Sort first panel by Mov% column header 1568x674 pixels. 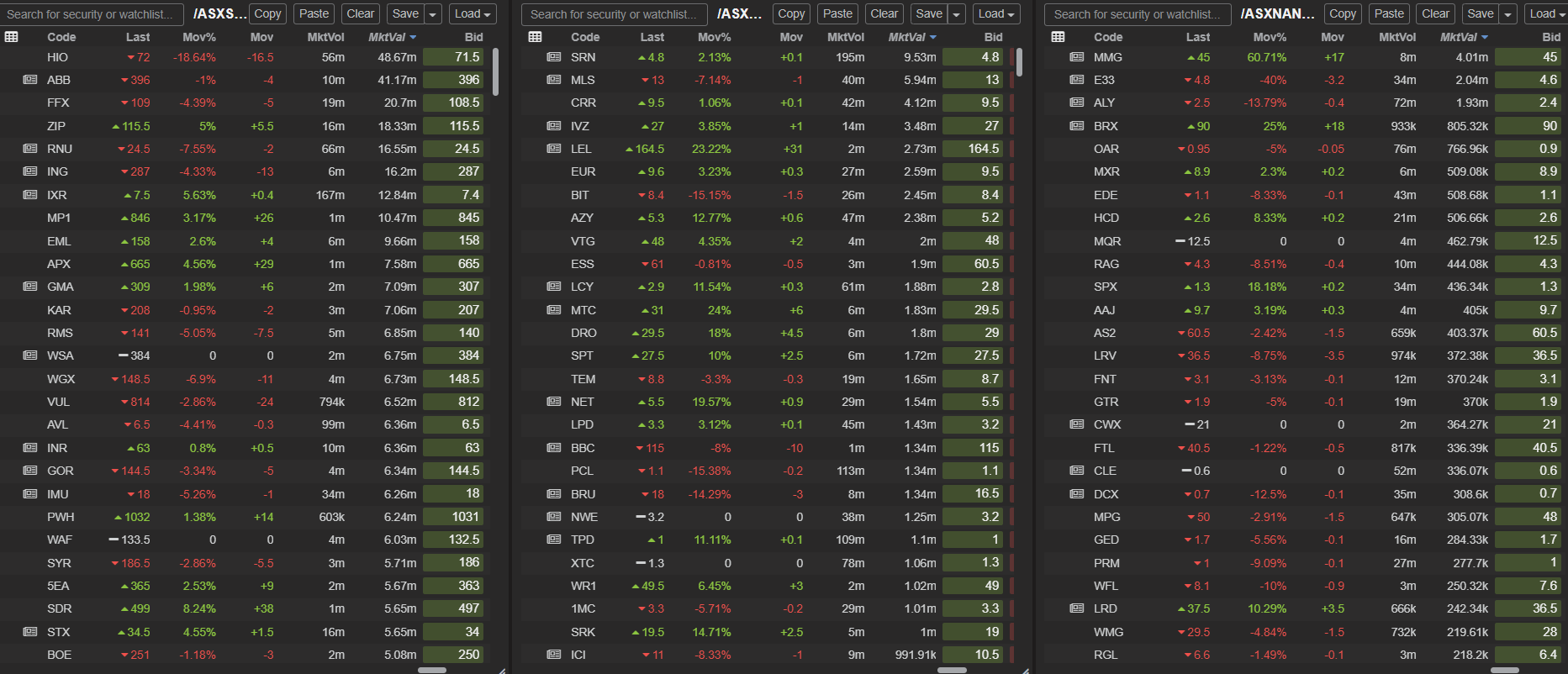point(199,37)
